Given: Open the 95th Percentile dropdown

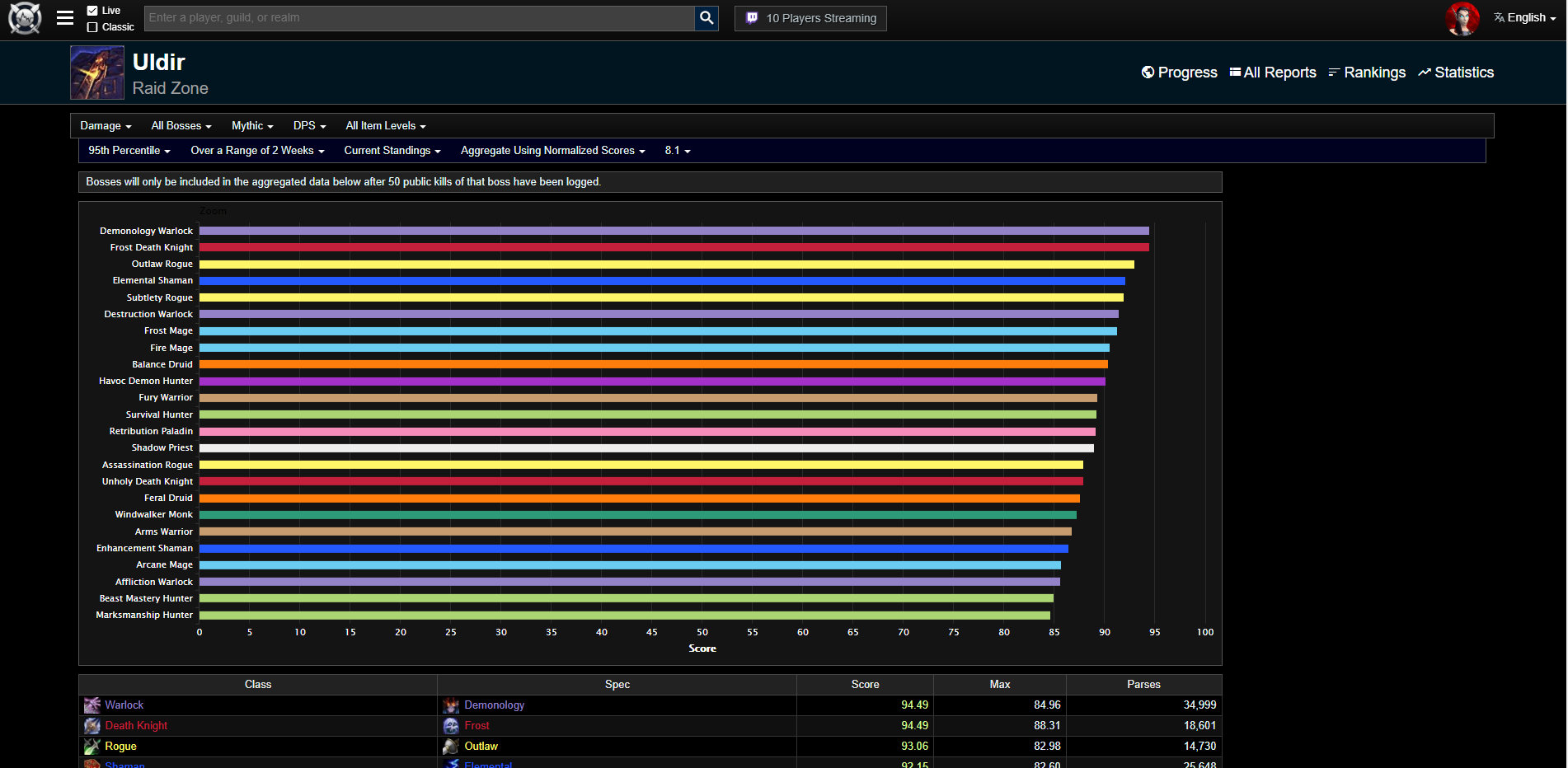Looking at the screenshot, I should tap(129, 151).
